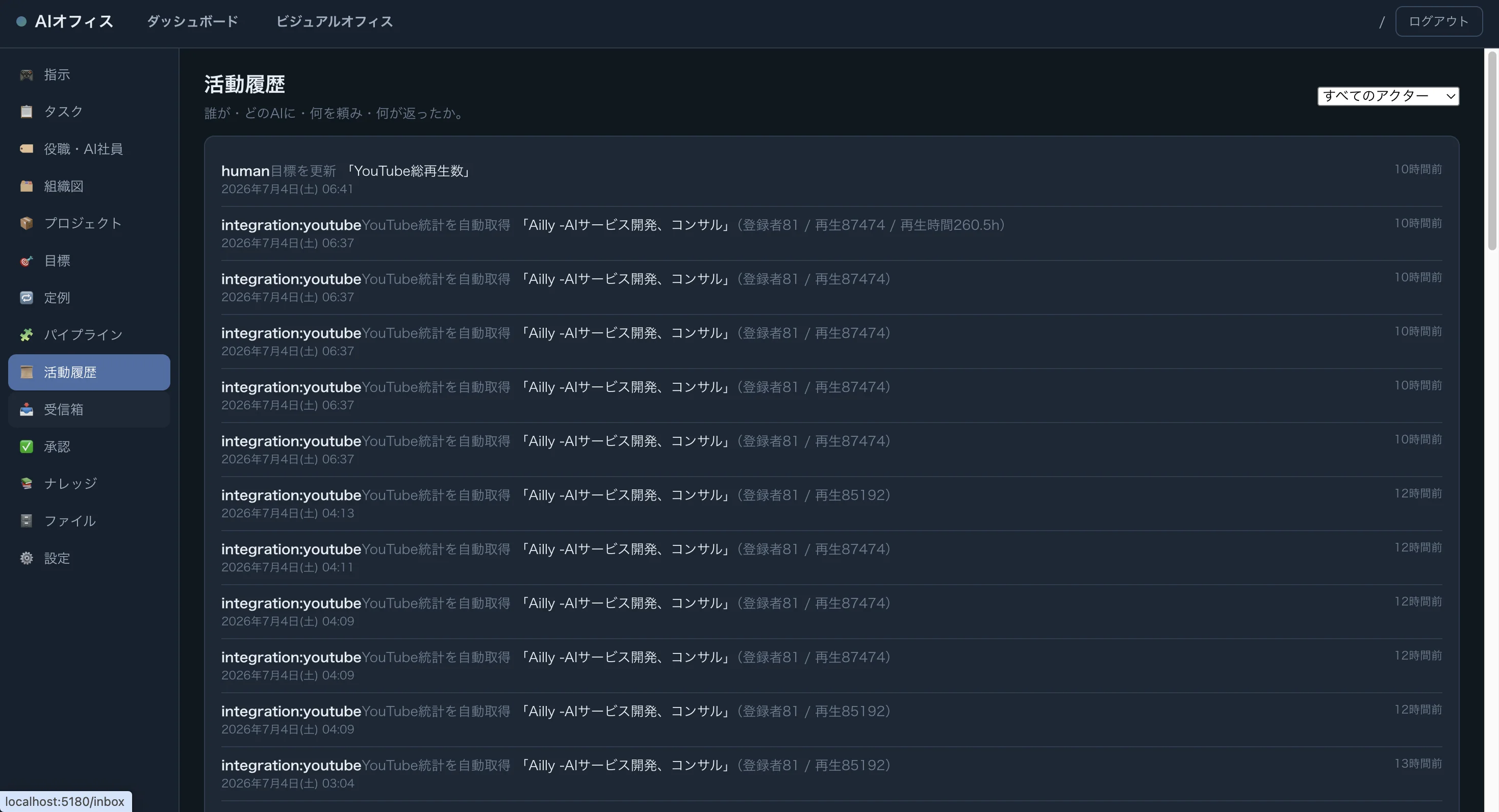Screen dimensions: 1499x812
Task: Click the 定例 recurring icon
Action: click(26, 298)
